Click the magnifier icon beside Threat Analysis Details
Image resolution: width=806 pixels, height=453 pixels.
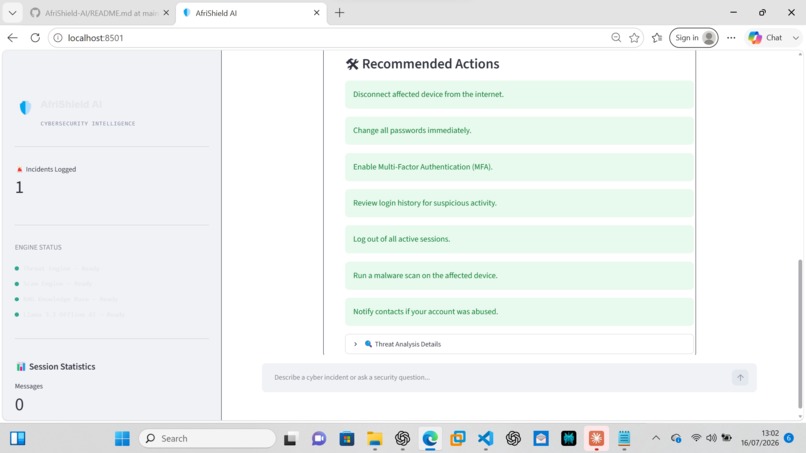click(x=368, y=344)
